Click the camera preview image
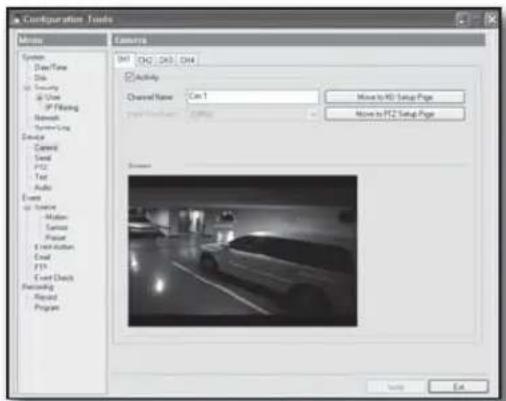Viewport: 506px width, 401px height. point(243,251)
